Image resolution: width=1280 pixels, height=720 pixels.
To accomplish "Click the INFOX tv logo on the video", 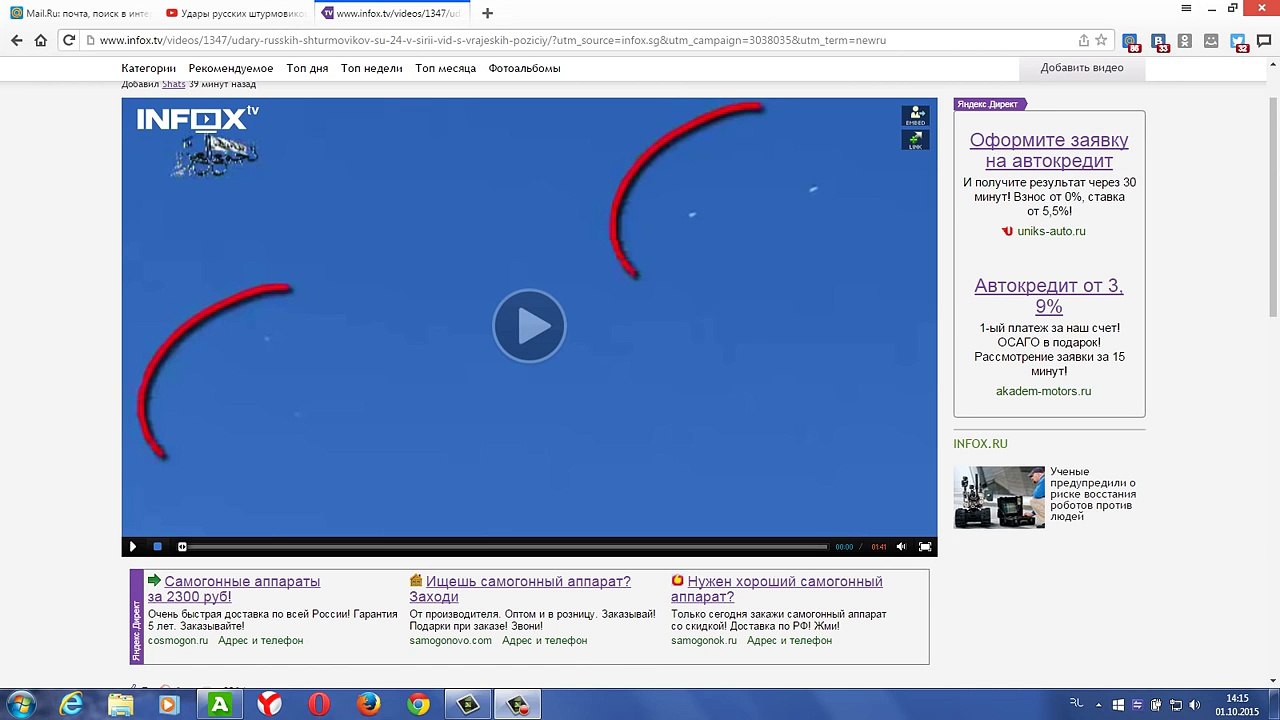I will pos(198,119).
